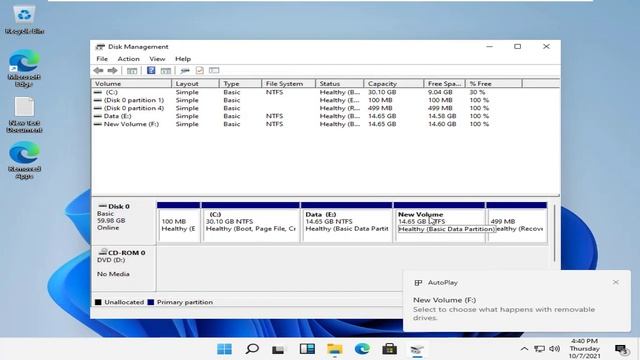
Task: Click the Show/Hide Action Pane toolbar icon
Action: point(166,71)
